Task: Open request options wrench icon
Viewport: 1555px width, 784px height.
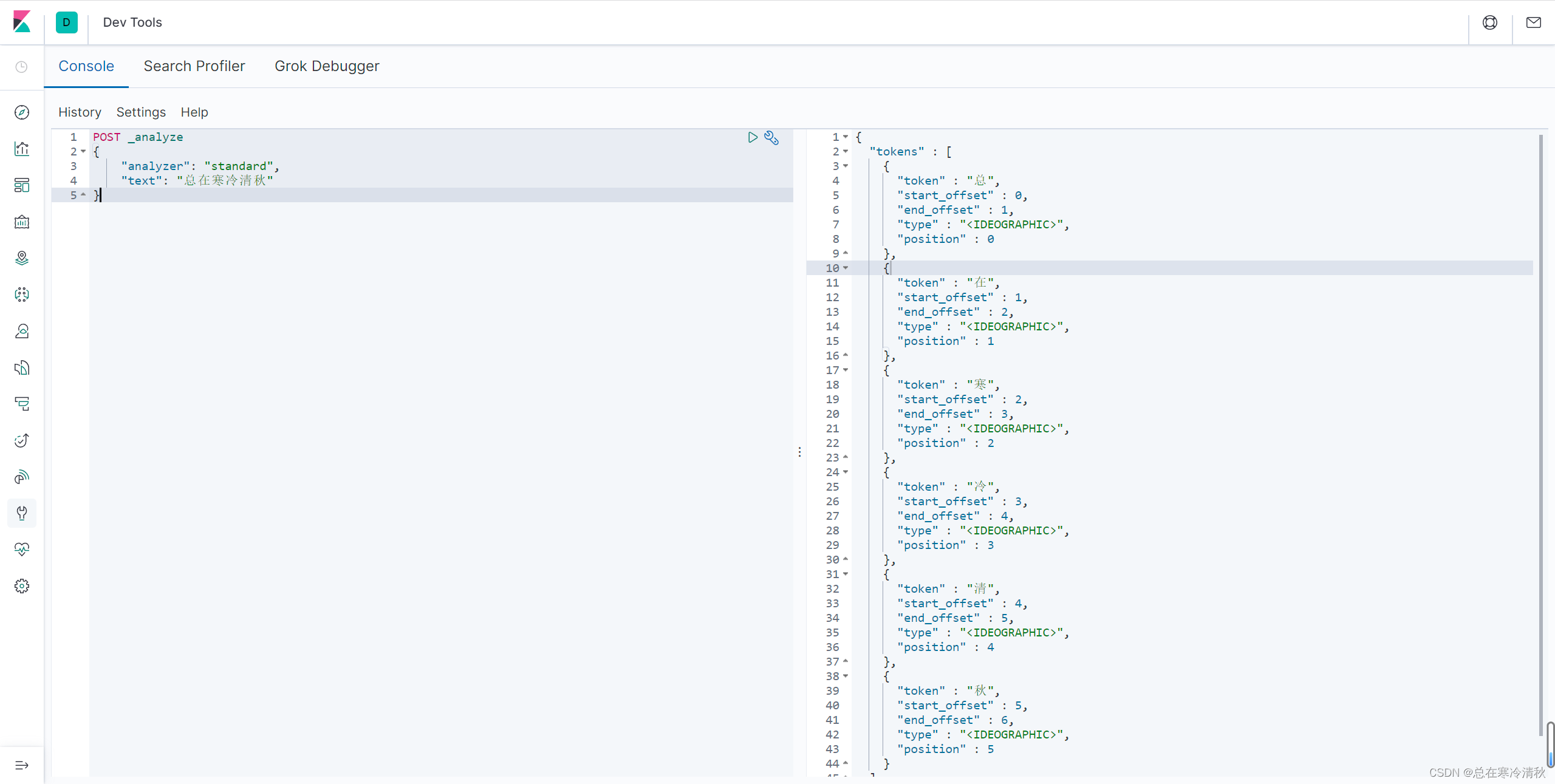Action: point(771,137)
